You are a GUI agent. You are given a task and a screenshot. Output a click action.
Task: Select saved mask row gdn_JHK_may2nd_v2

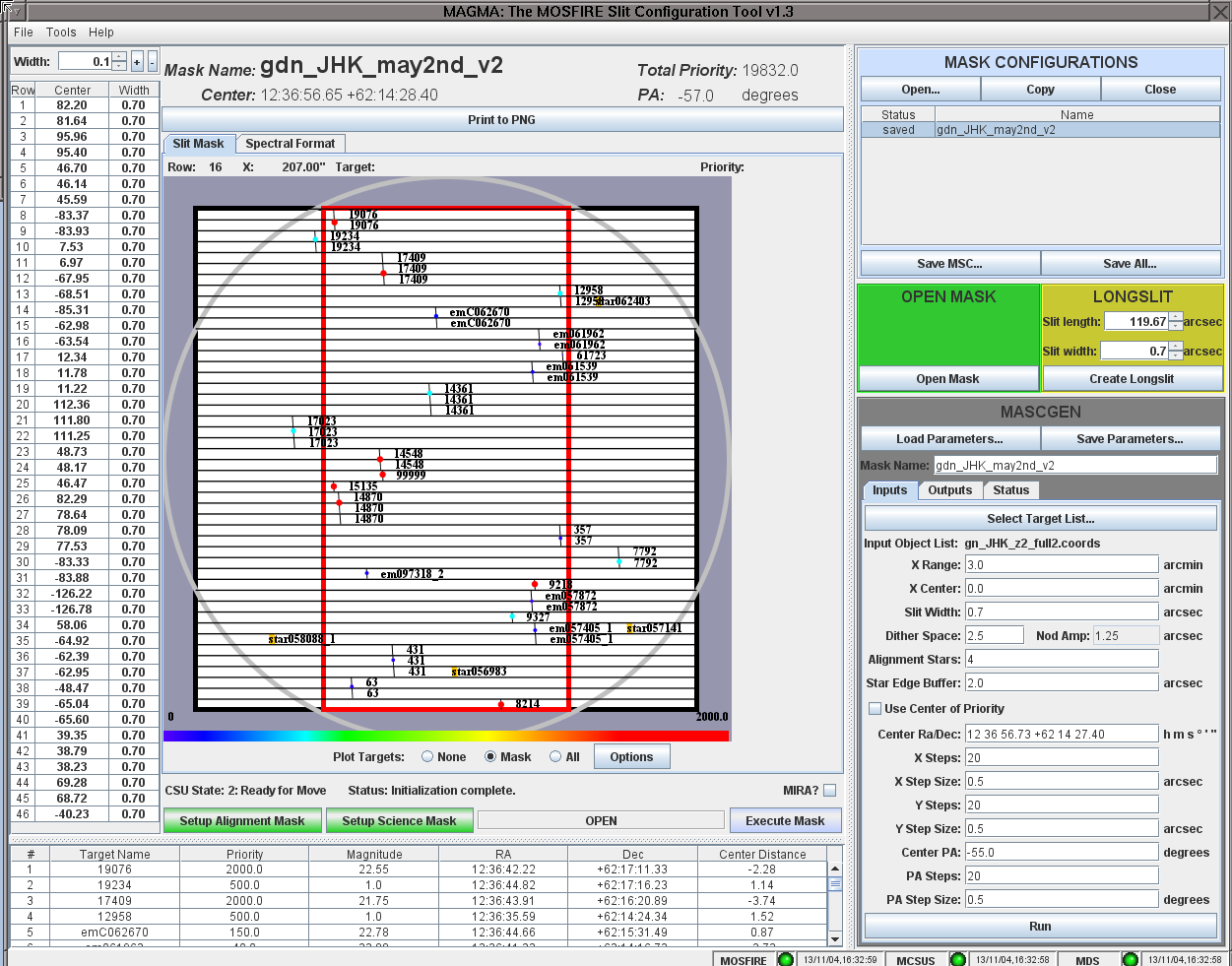[x=1041, y=130]
